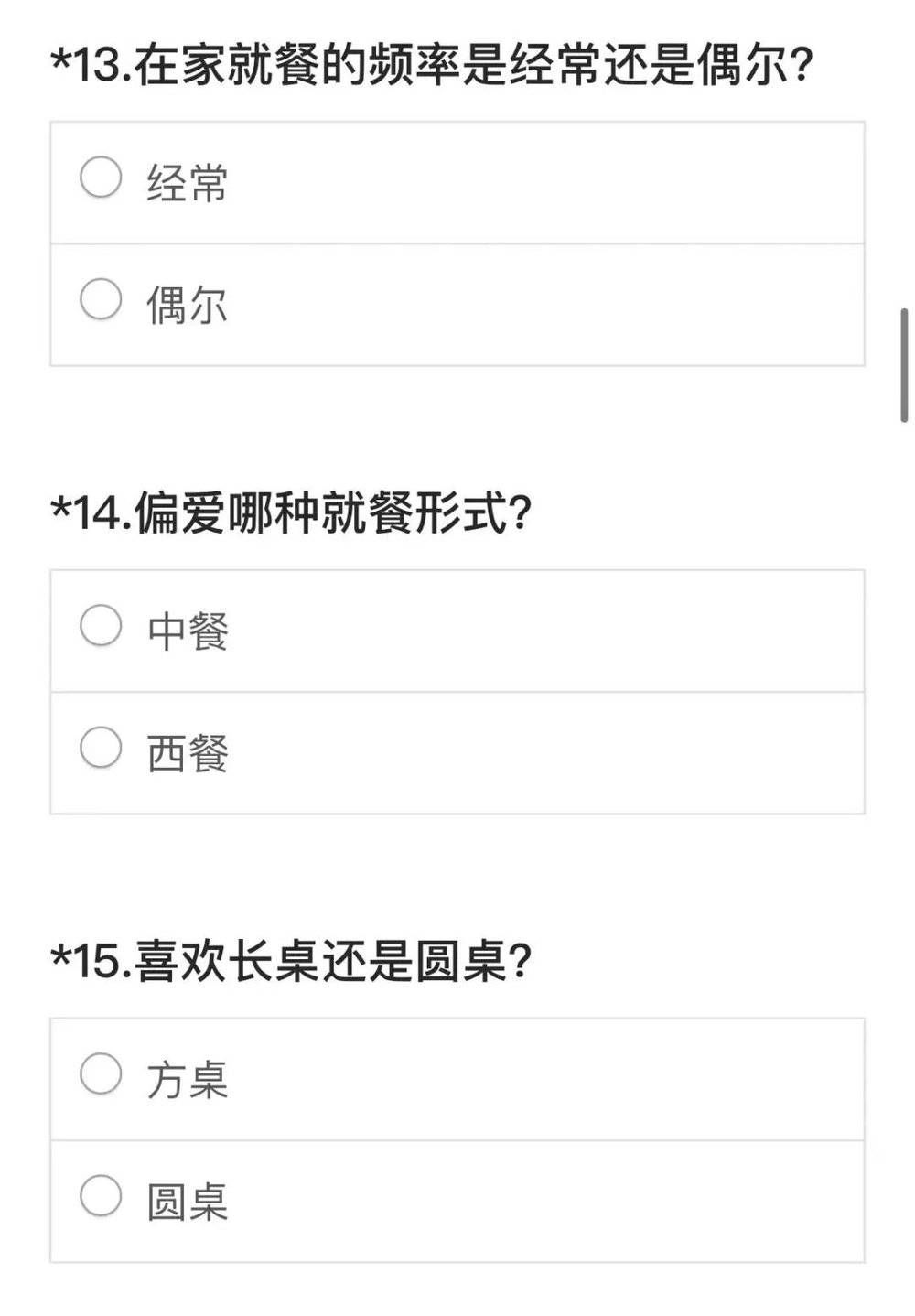Click the 经常 text label
915x1316 pixels.
coord(187,179)
